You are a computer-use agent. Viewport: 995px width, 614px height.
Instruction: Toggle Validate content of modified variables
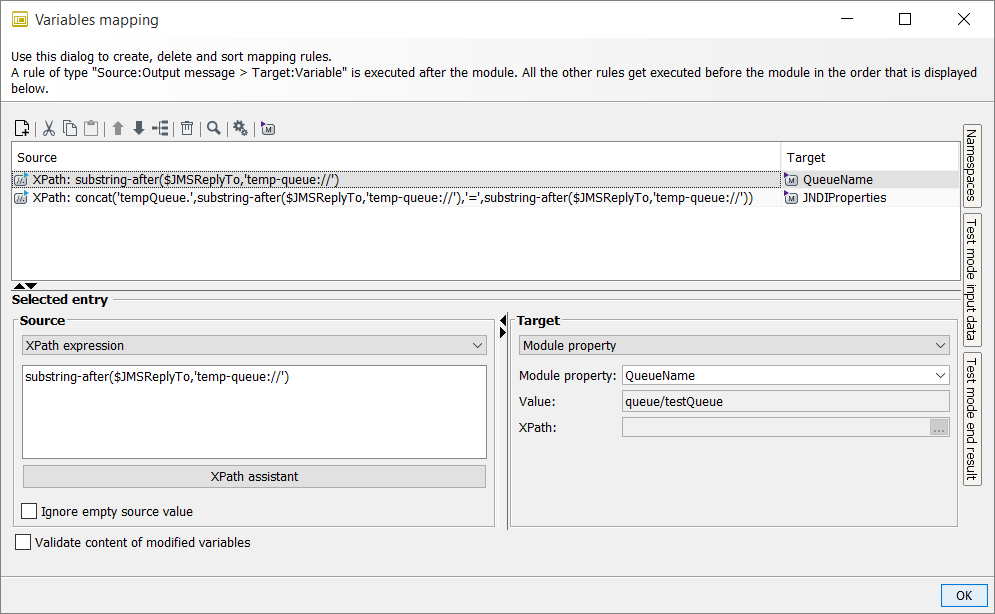[23, 542]
